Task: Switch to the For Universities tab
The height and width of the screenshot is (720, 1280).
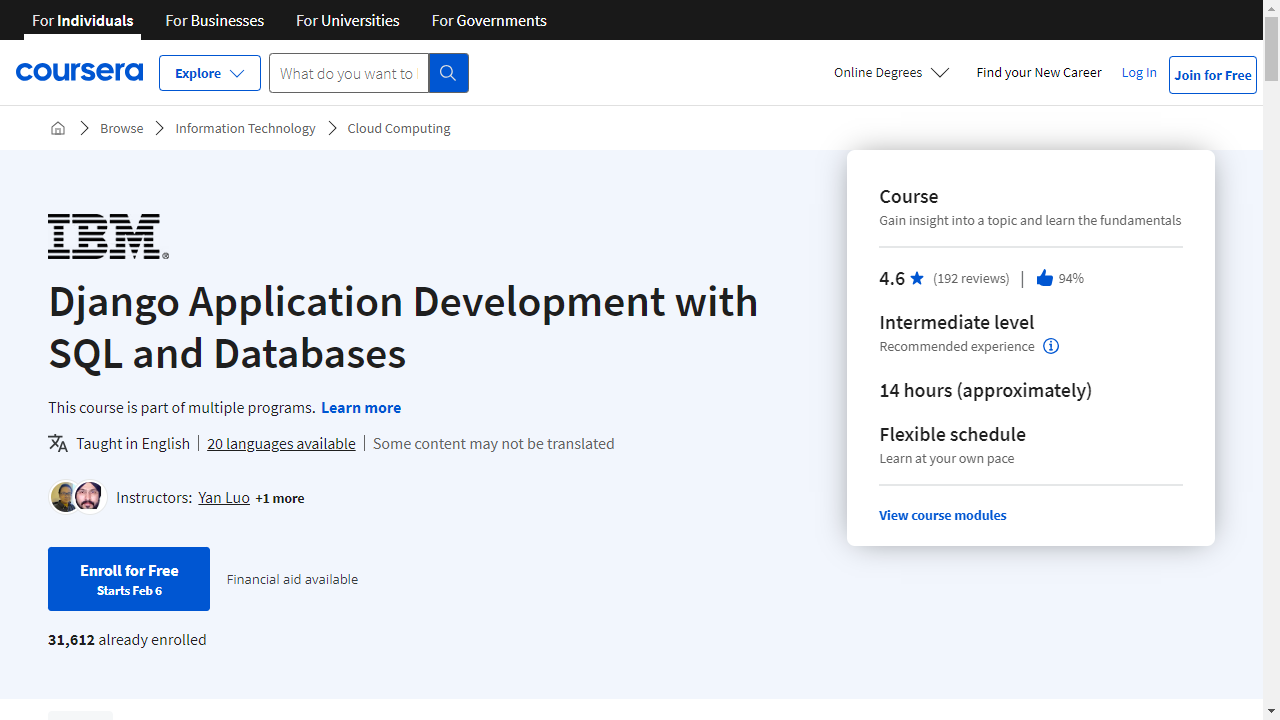Action: tap(348, 20)
